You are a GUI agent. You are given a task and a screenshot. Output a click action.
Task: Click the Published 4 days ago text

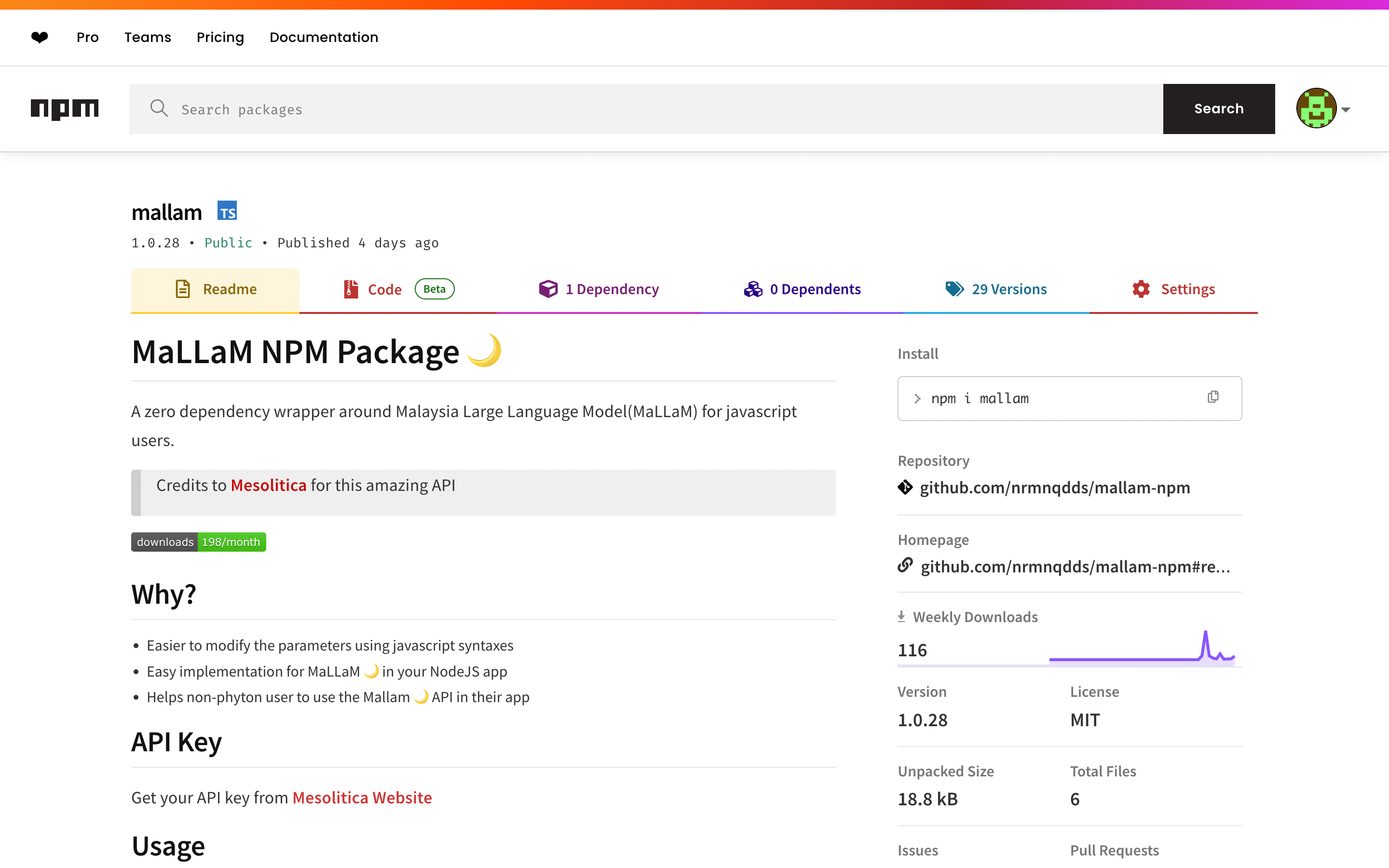coord(358,243)
